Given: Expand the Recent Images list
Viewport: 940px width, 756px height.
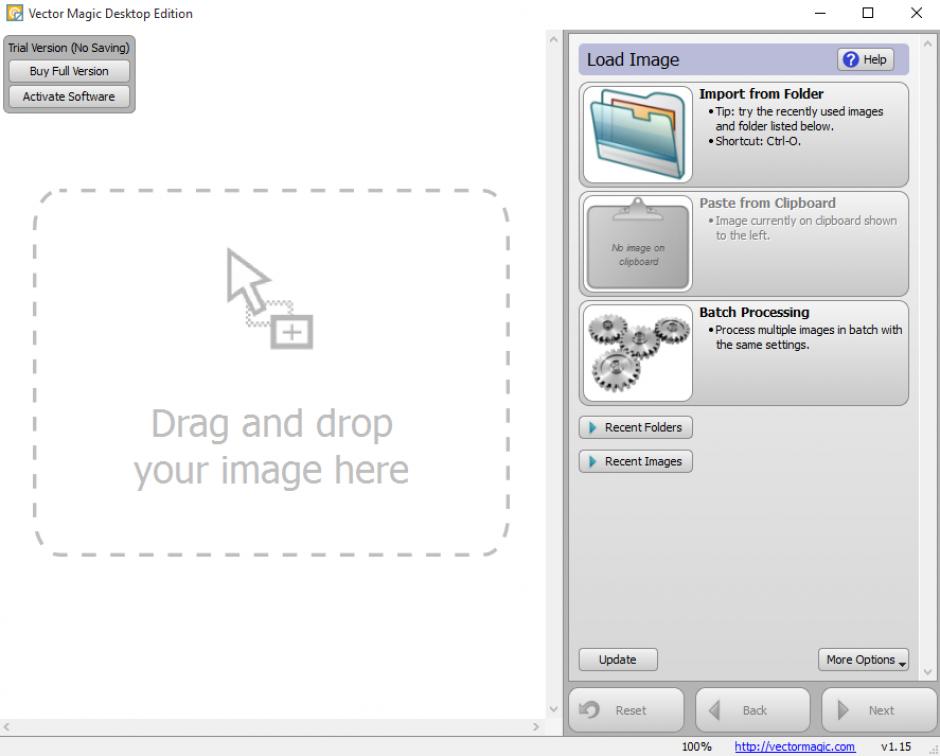Looking at the screenshot, I should tap(636, 462).
